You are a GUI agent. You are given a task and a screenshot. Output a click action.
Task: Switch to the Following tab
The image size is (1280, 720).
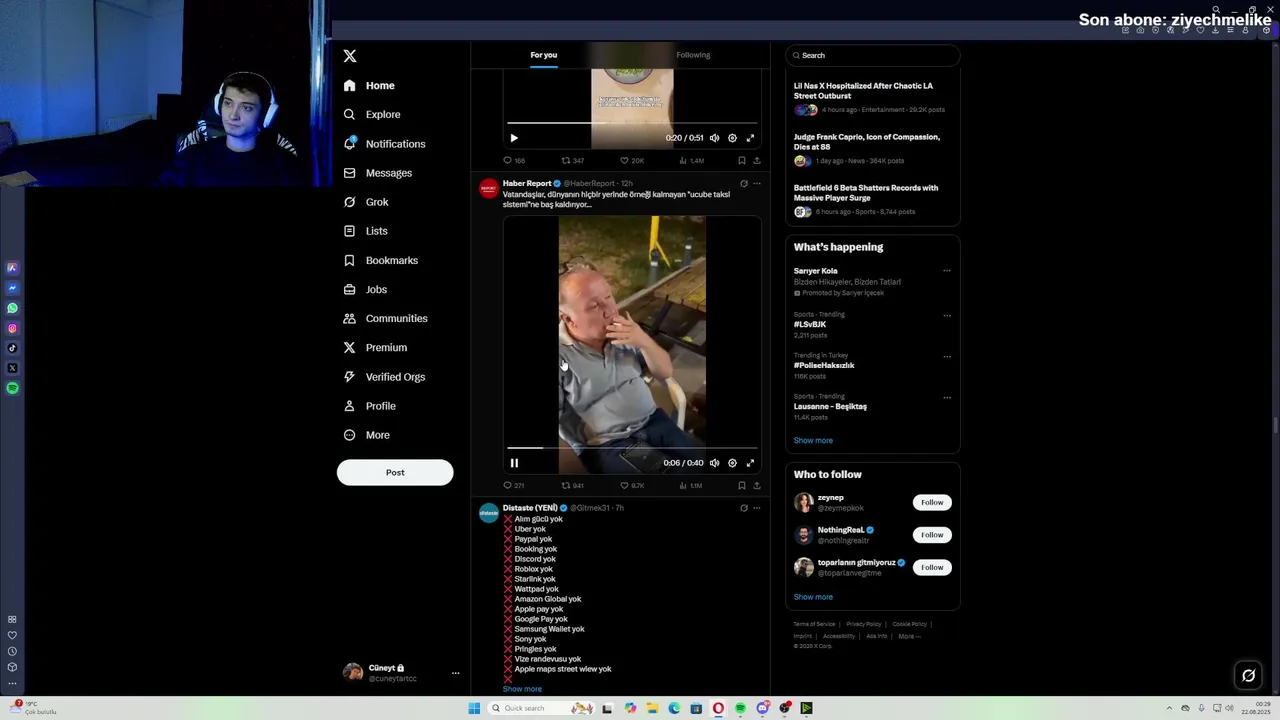[x=693, y=55]
